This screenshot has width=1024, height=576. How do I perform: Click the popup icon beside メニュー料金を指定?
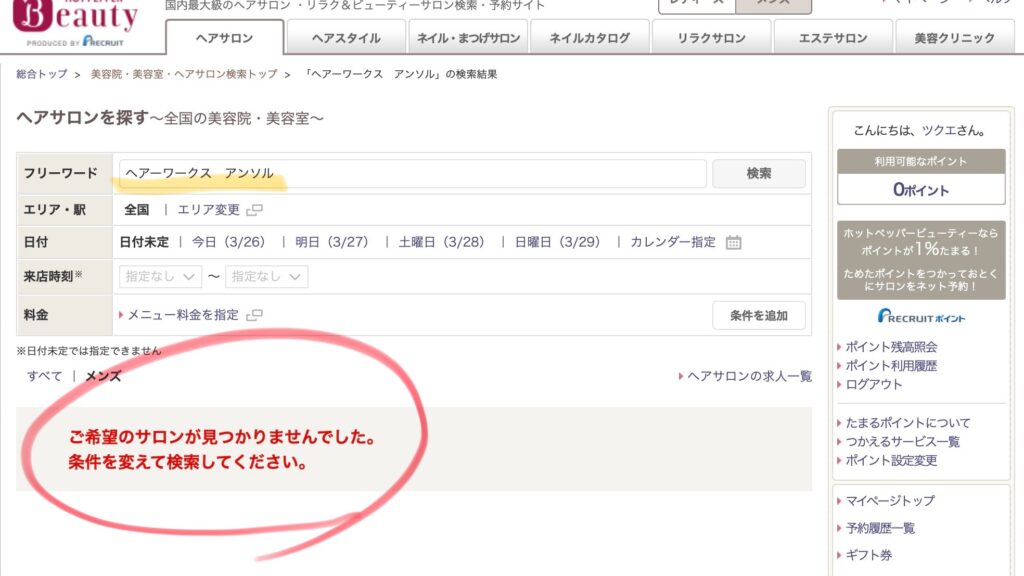tap(254, 315)
